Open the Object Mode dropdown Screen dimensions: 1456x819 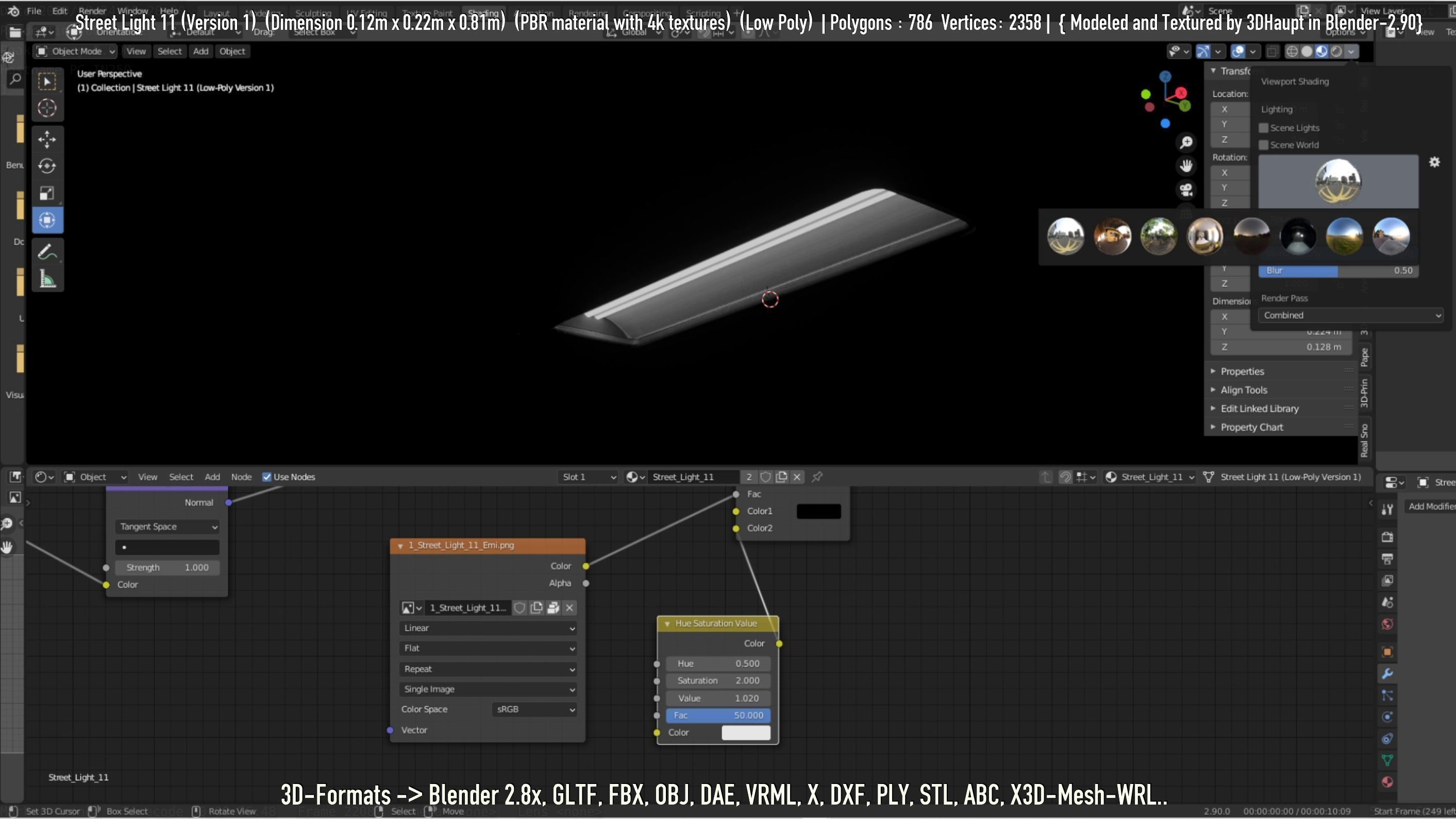pyautogui.click(x=75, y=52)
